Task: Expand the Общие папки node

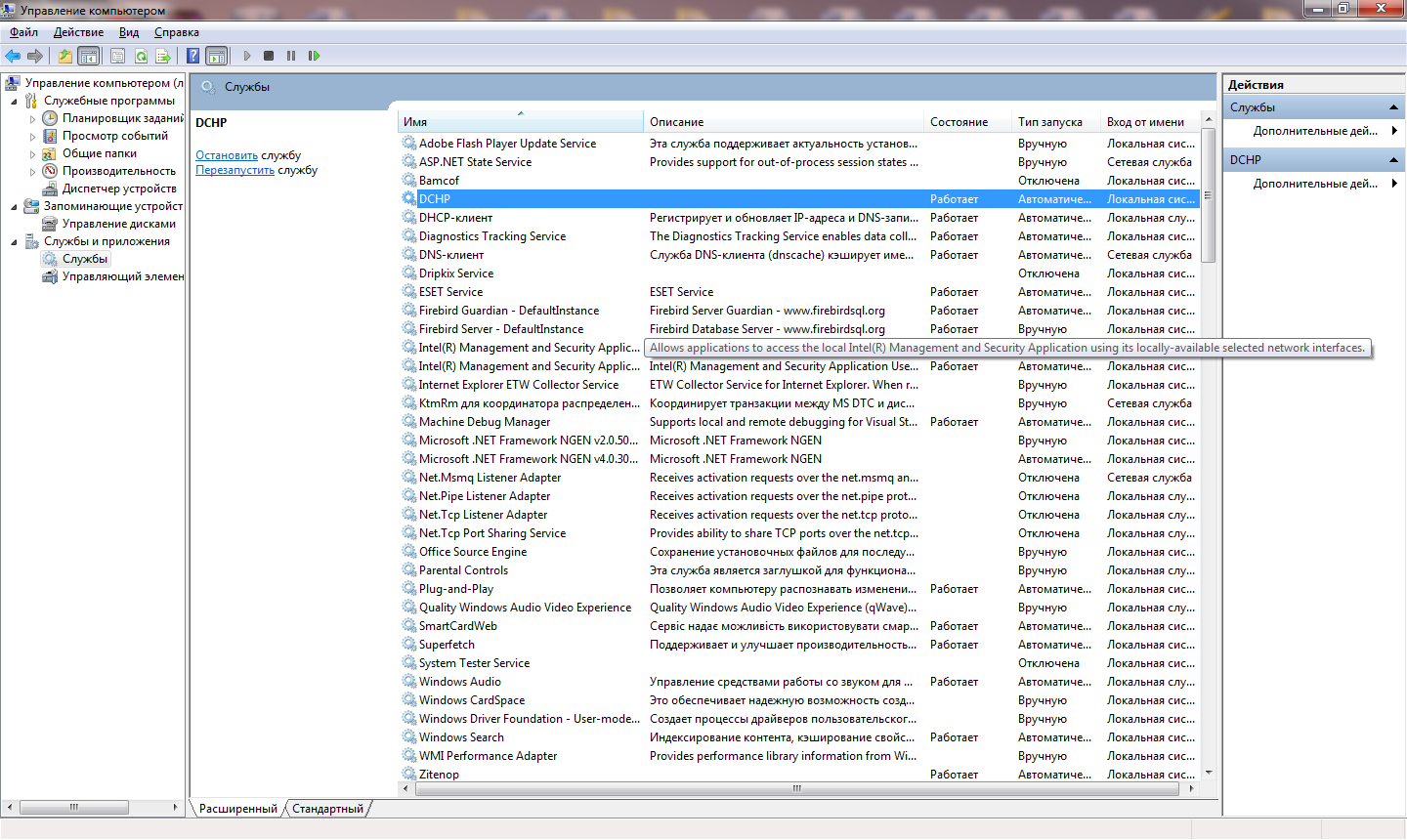Action: [x=32, y=153]
